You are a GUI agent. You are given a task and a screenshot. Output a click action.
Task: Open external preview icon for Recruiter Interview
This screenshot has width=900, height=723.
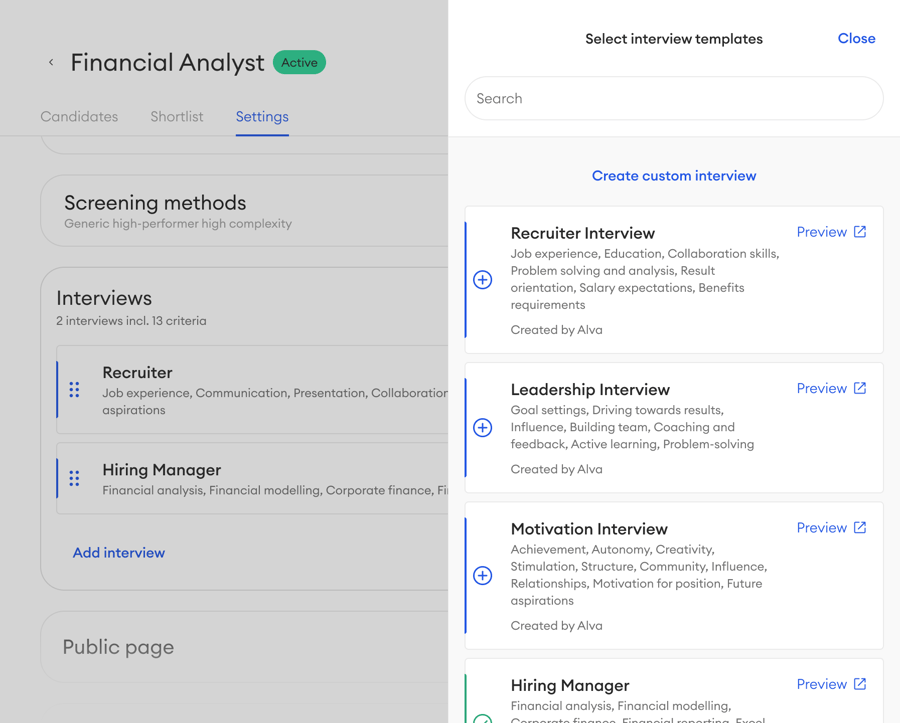[860, 232]
